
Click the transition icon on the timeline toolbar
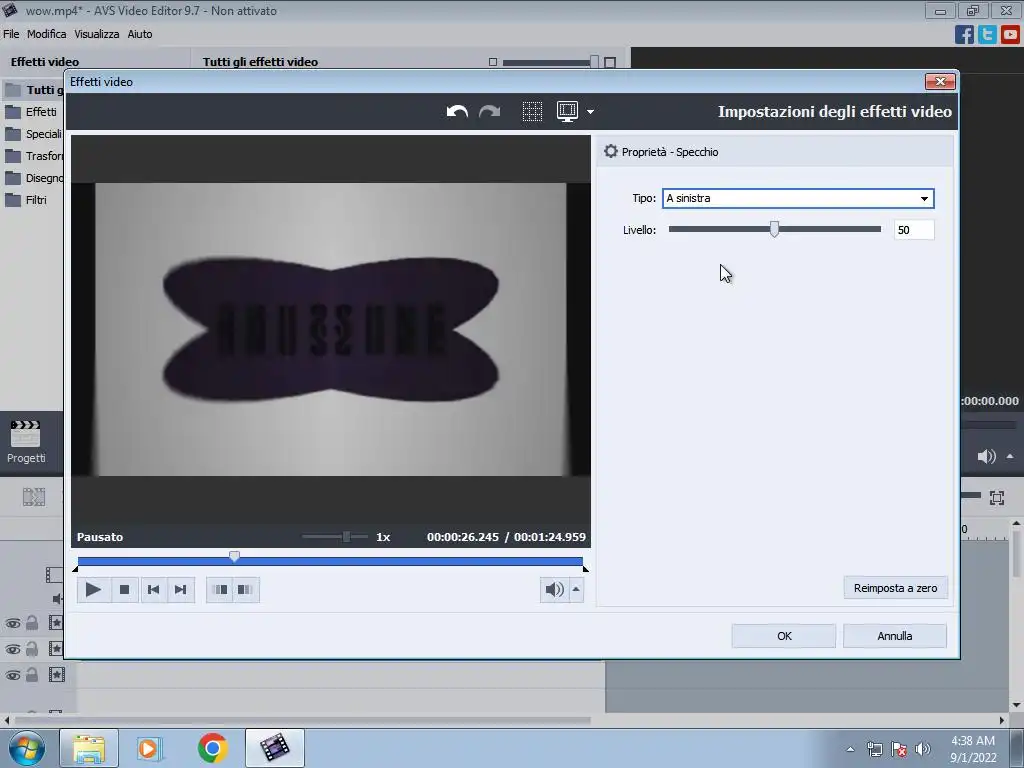[x=34, y=497]
